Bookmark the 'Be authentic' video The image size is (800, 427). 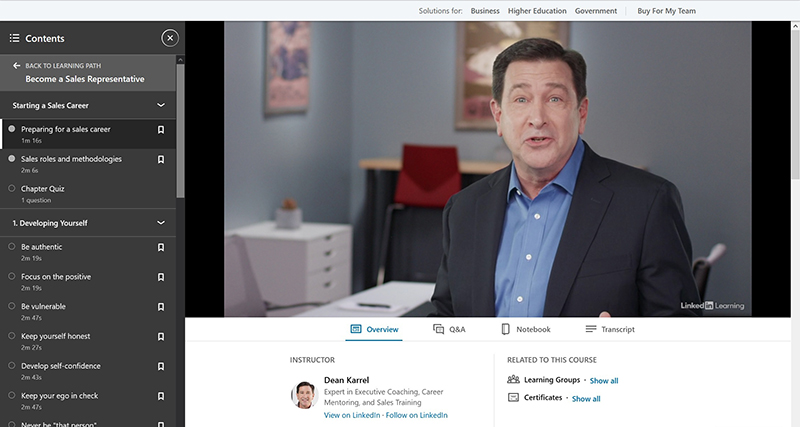pos(161,247)
